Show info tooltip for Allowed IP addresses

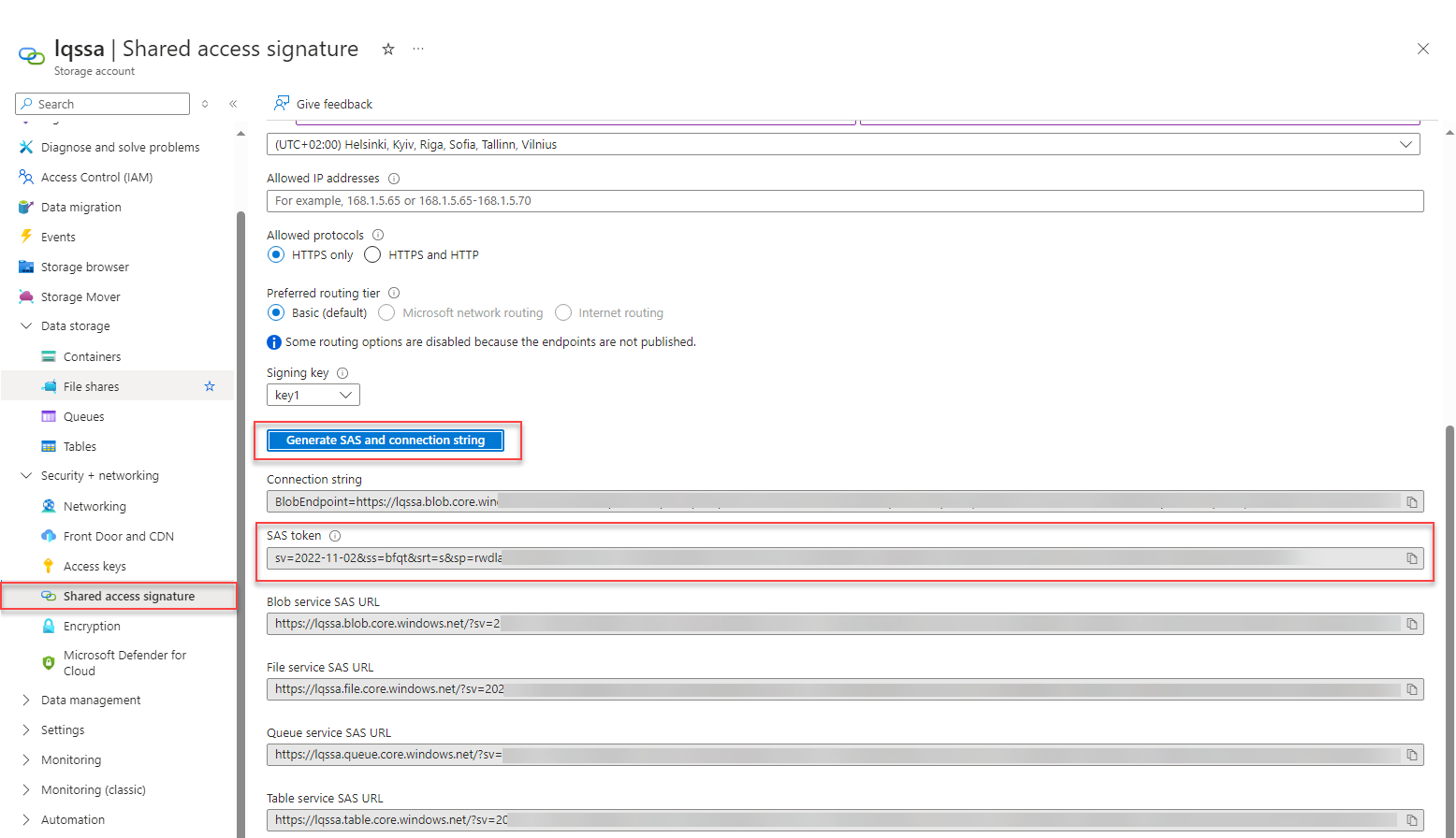point(394,179)
